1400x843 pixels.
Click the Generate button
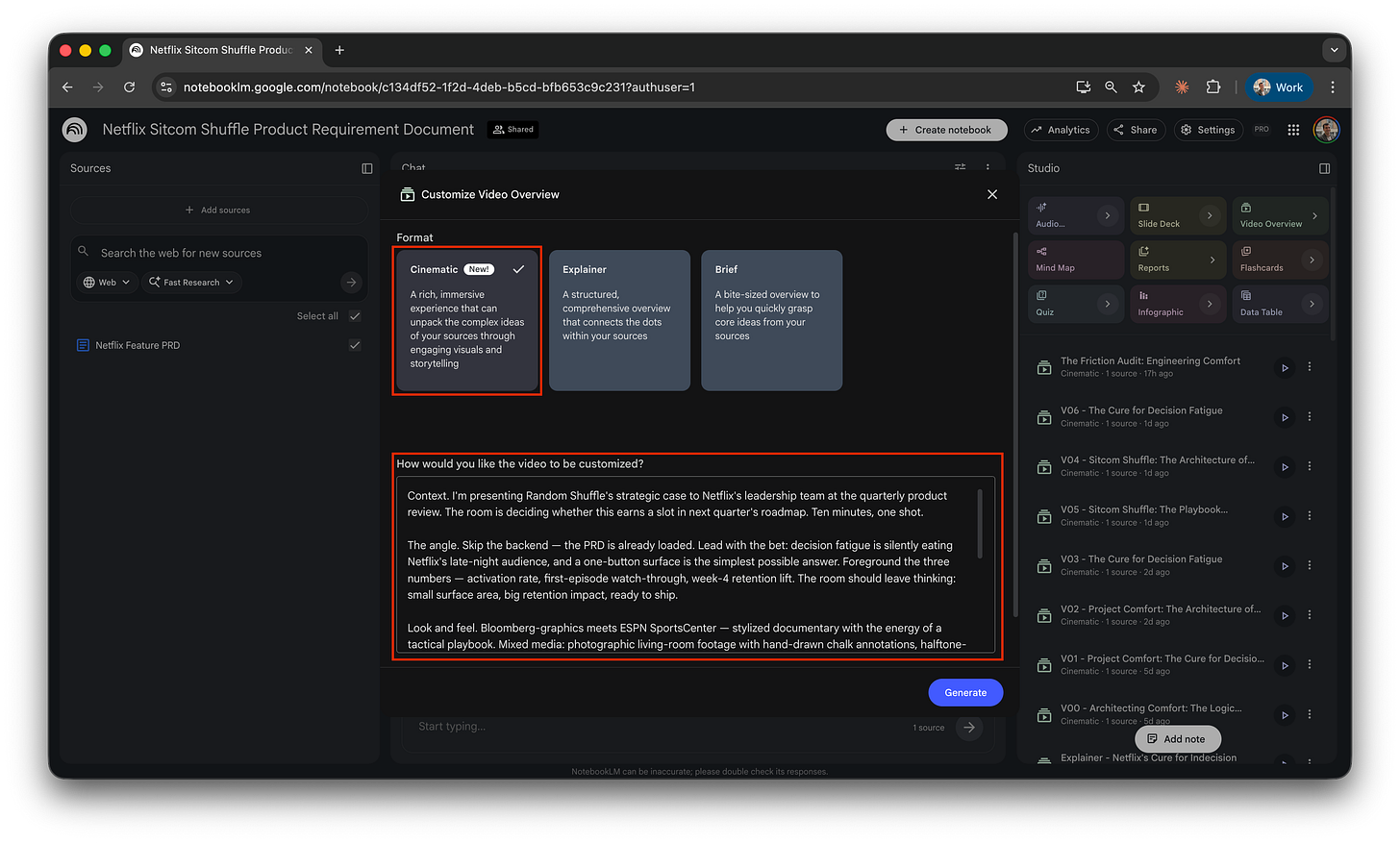click(965, 693)
